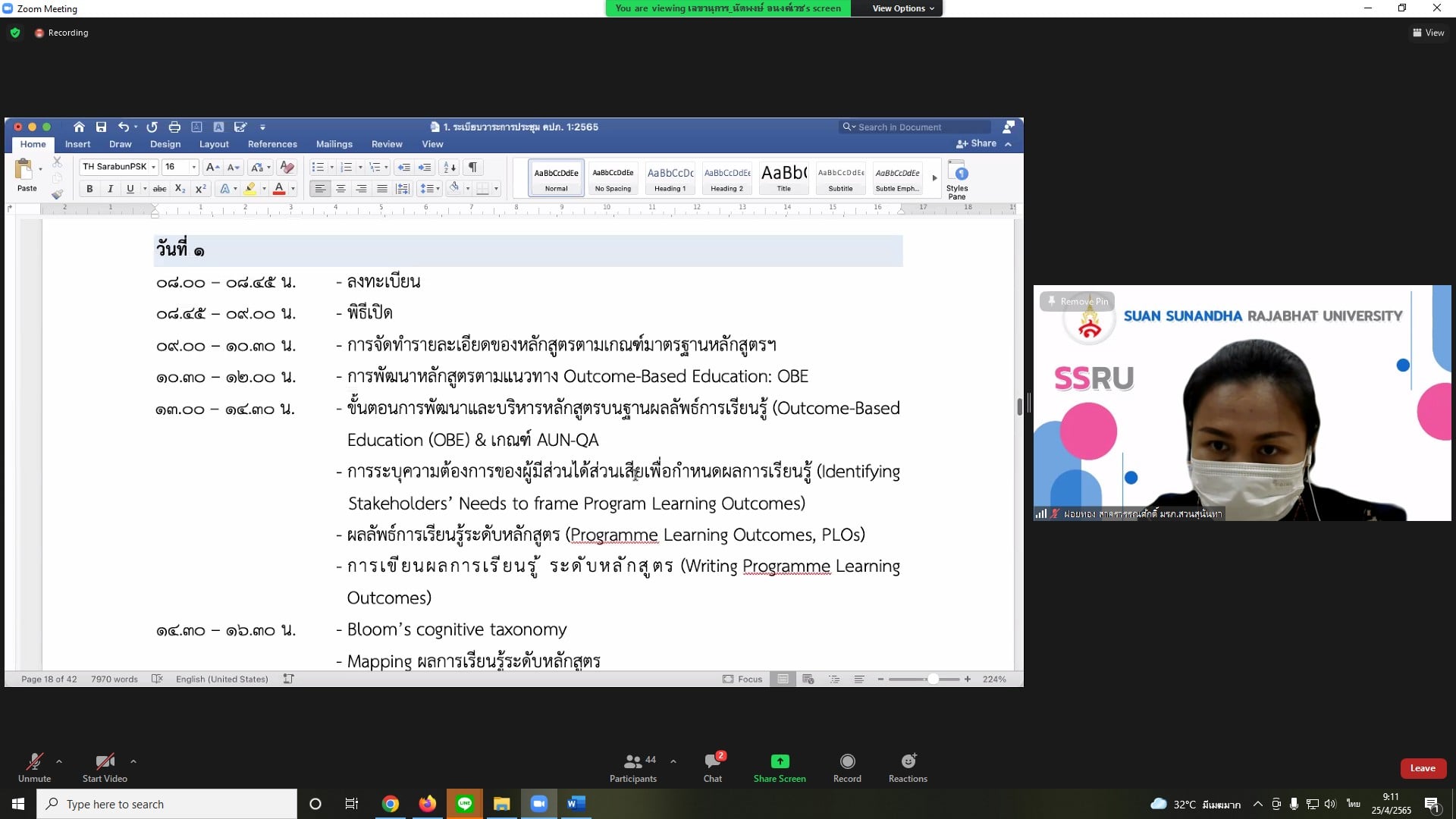Expand audio options arrow beside Unmute

(59, 761)
